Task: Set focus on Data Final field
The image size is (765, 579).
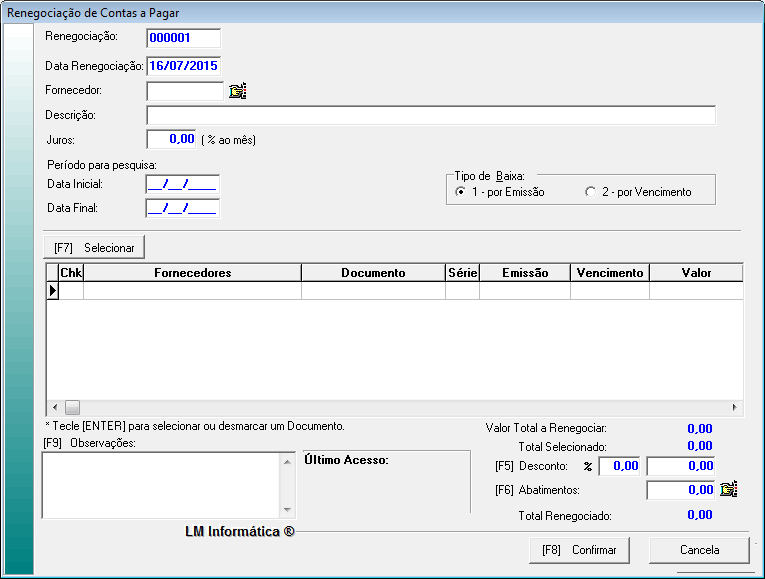Action: point(182,208)
